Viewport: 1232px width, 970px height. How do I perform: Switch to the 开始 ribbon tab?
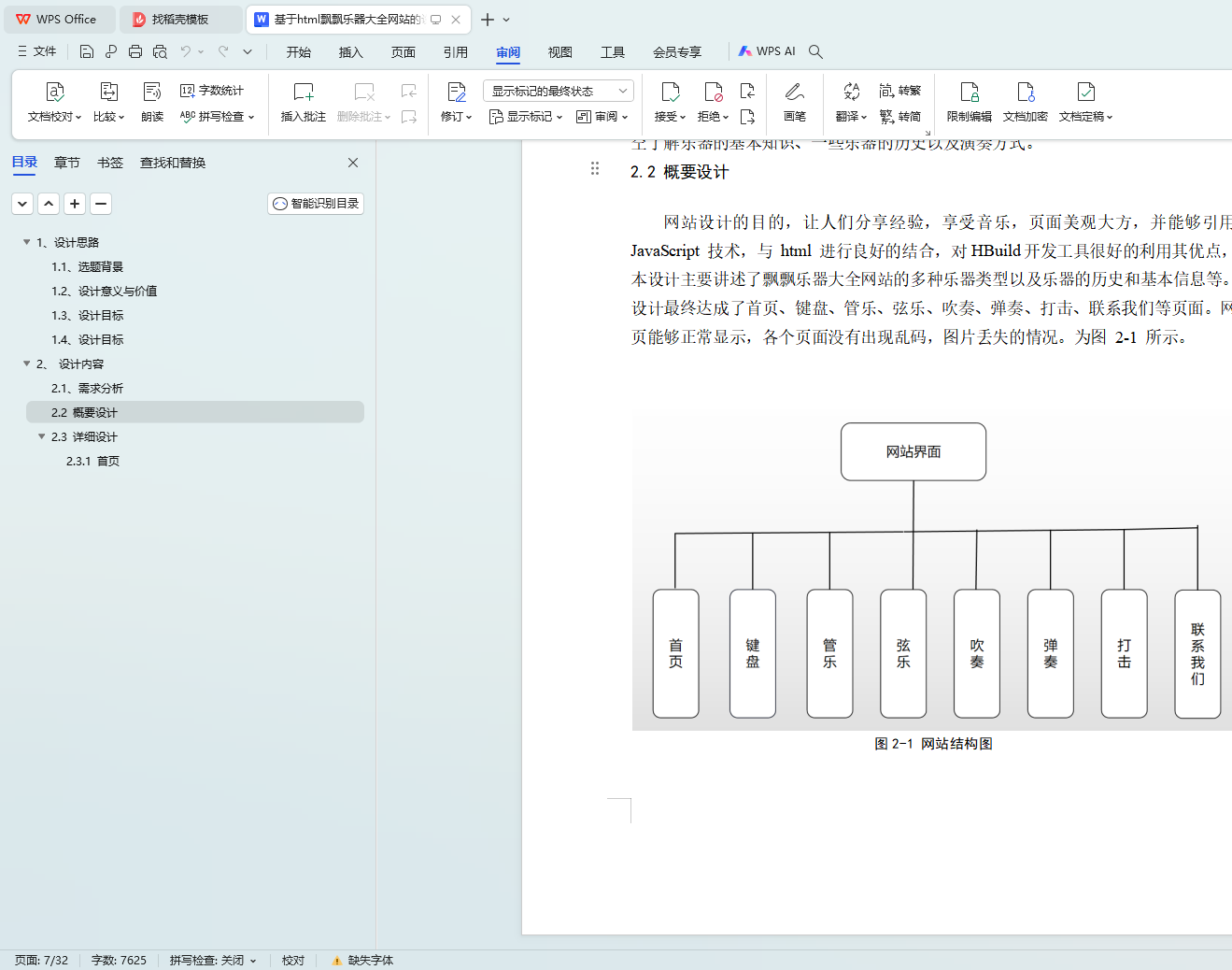coord(299,51)
